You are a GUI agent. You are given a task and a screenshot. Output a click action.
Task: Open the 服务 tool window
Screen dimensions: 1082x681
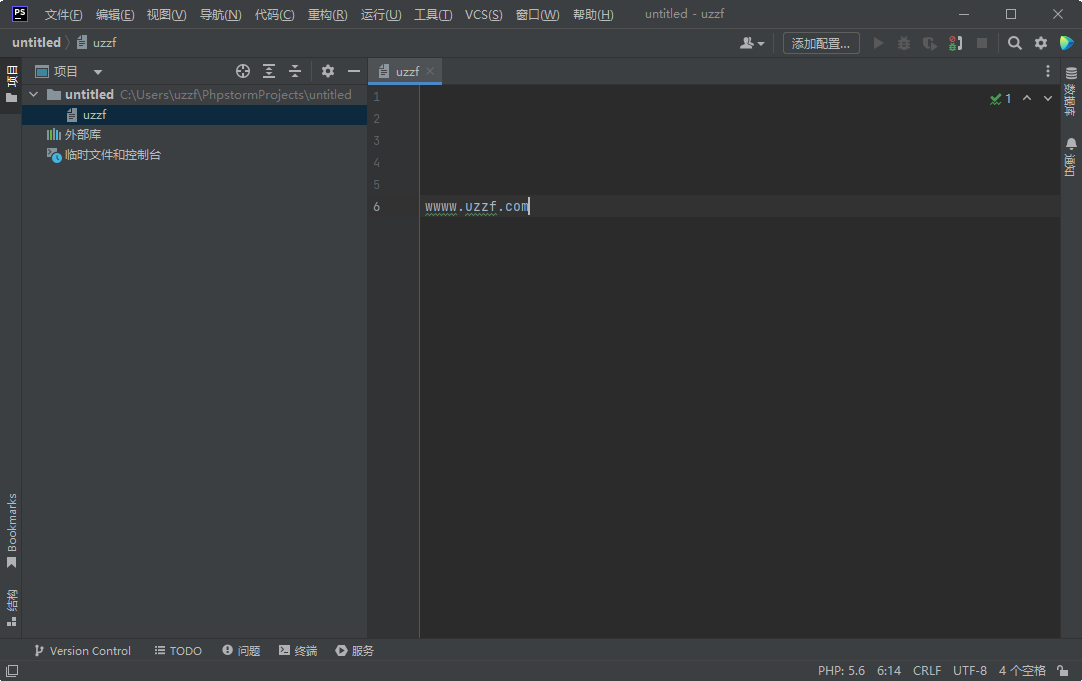354,651
